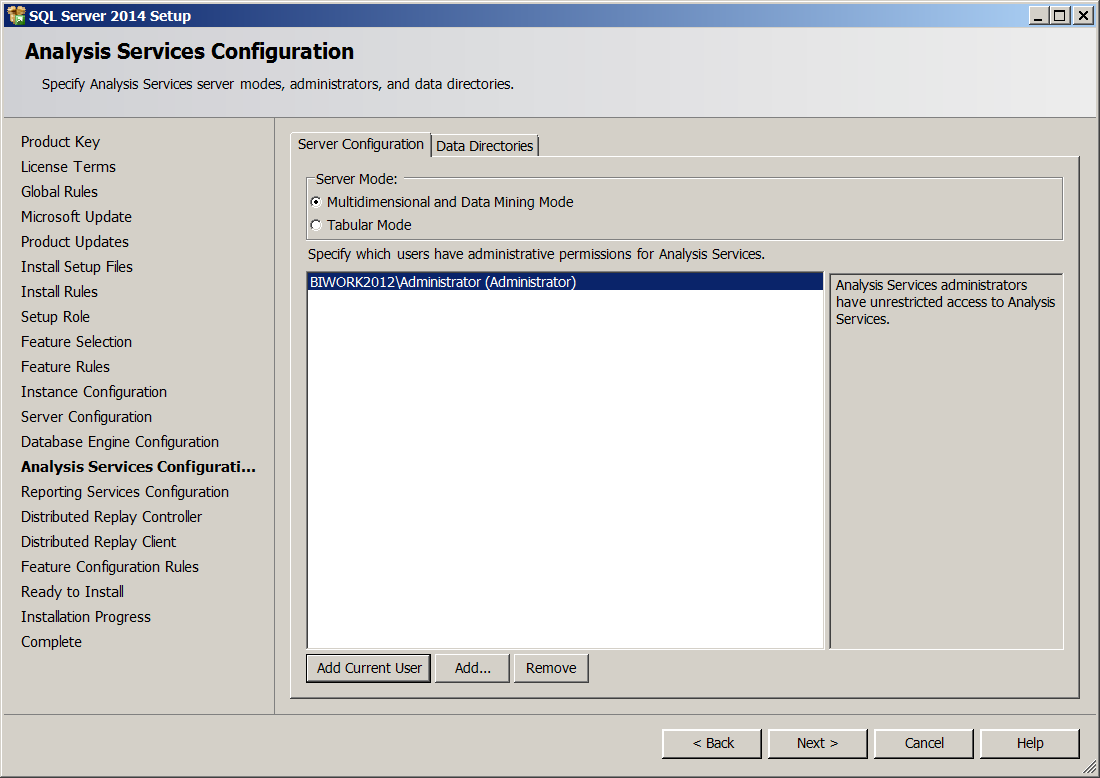
Task: Open setup Help
Action: coord(1029,743)
